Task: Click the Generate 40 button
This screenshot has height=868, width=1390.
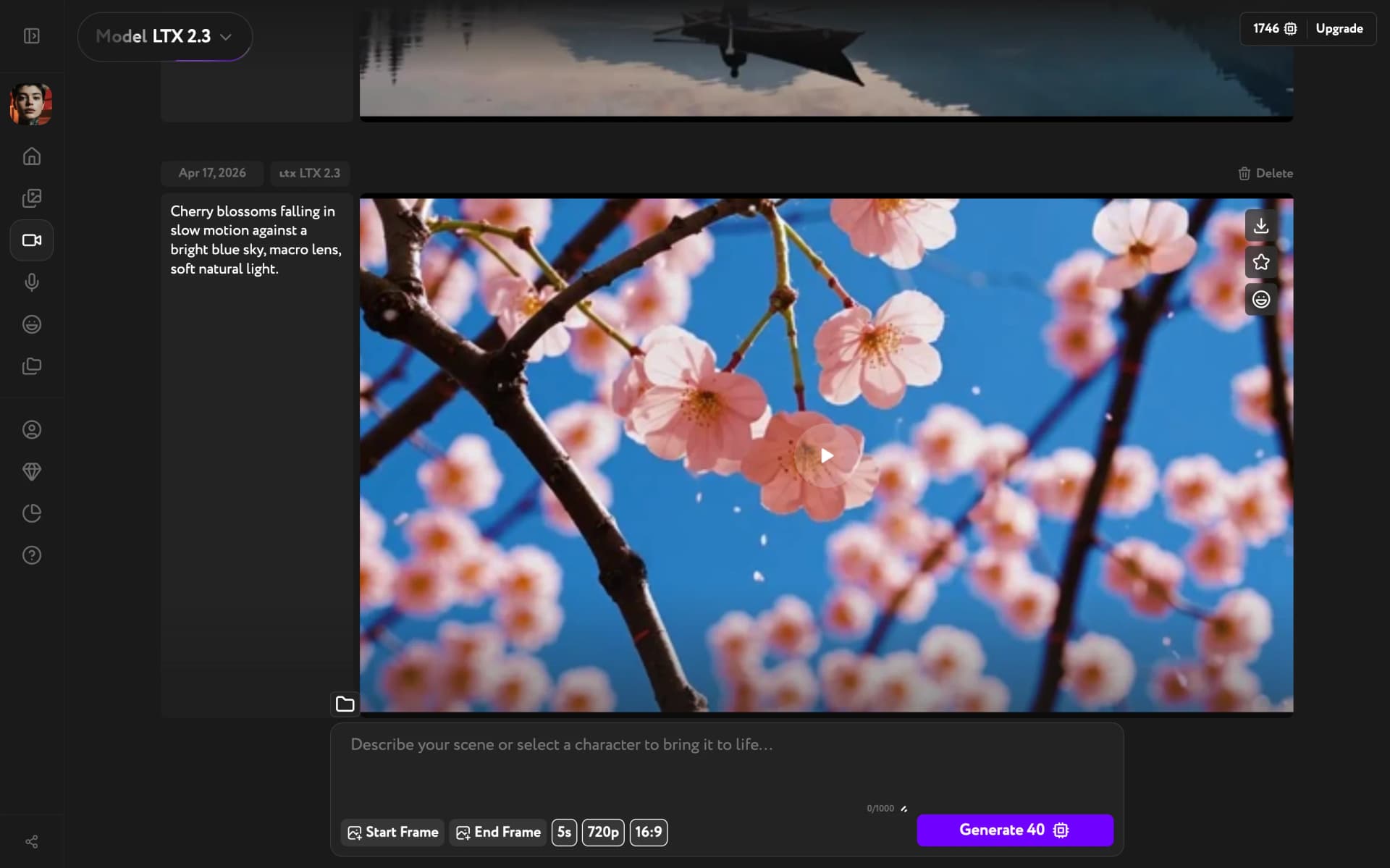Action: pos(1014,830)
